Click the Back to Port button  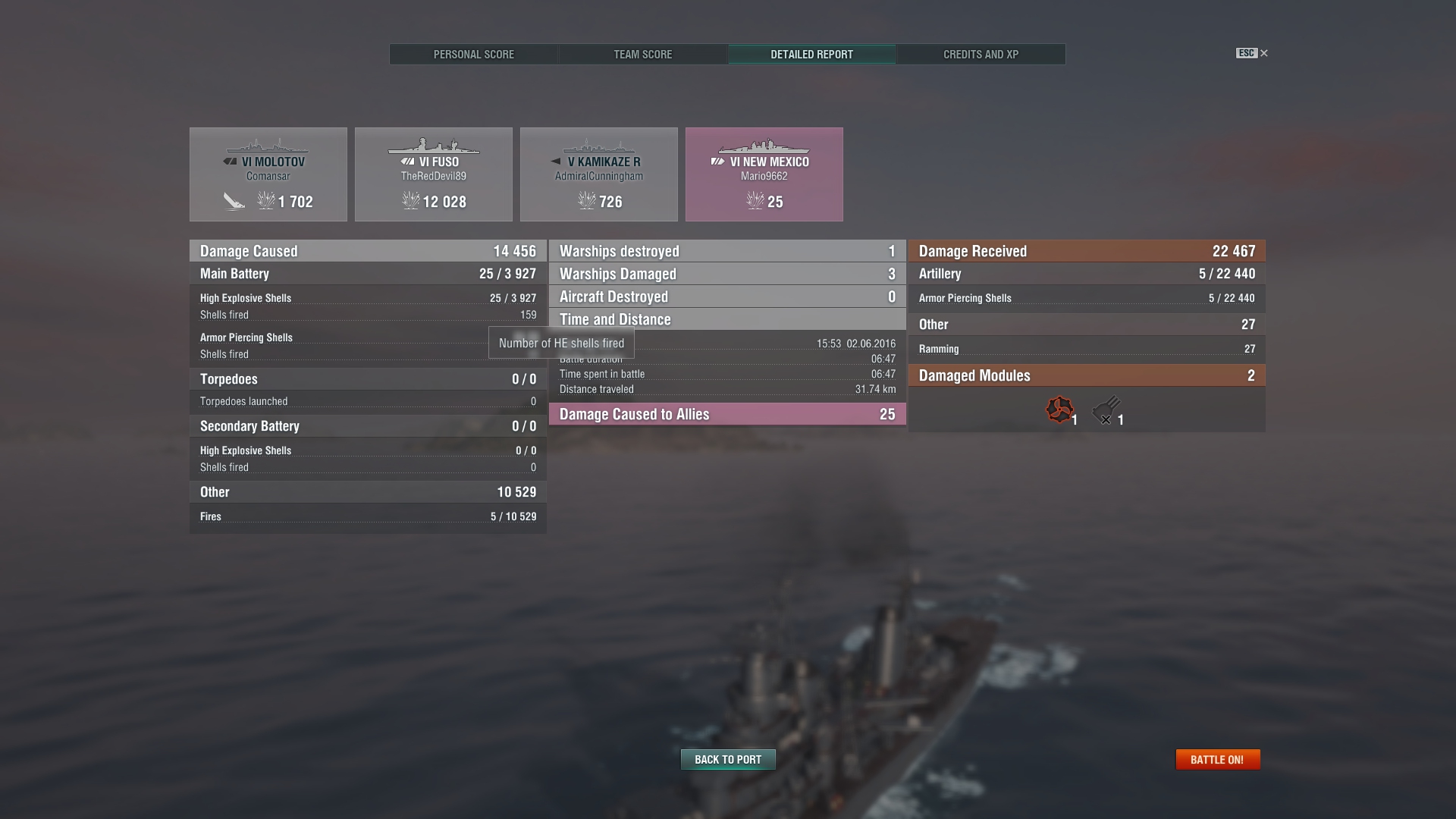coord(728,759)
